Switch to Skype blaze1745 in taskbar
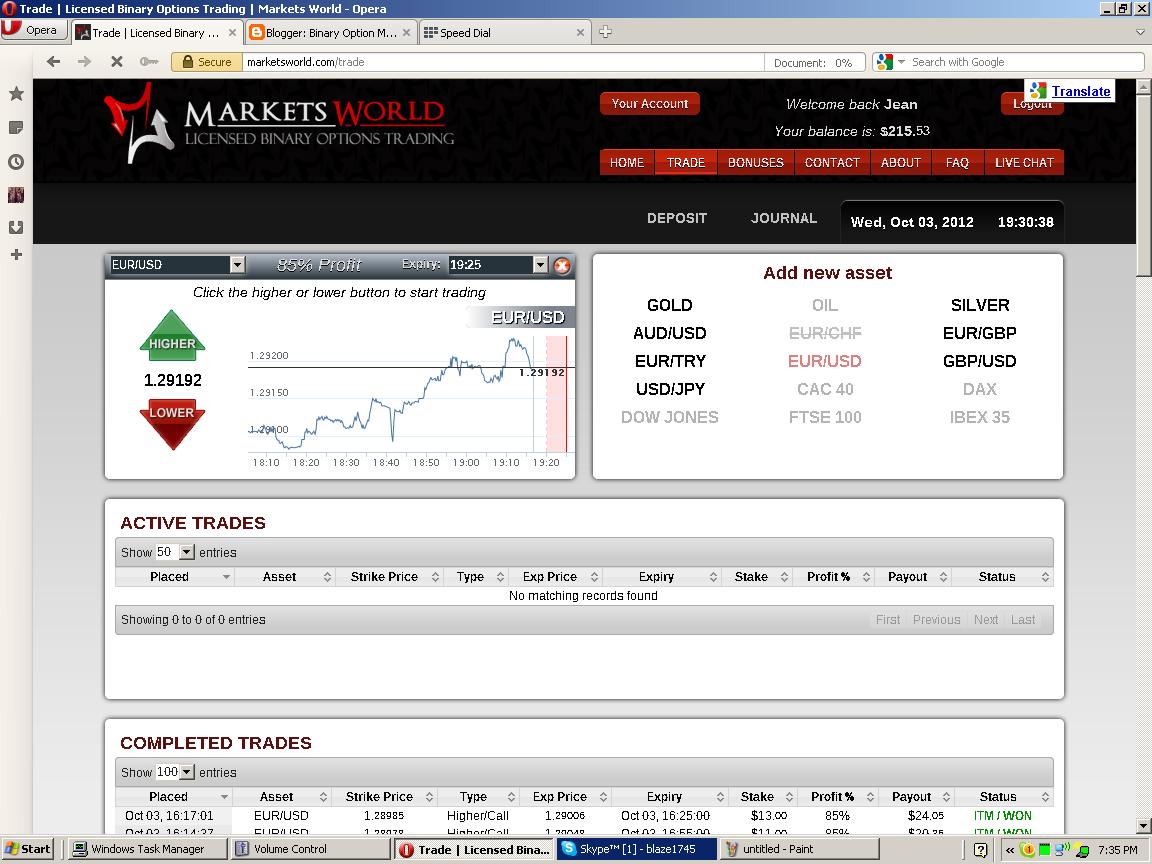The width and height of the screenshot is (1152, 864). 636,849
